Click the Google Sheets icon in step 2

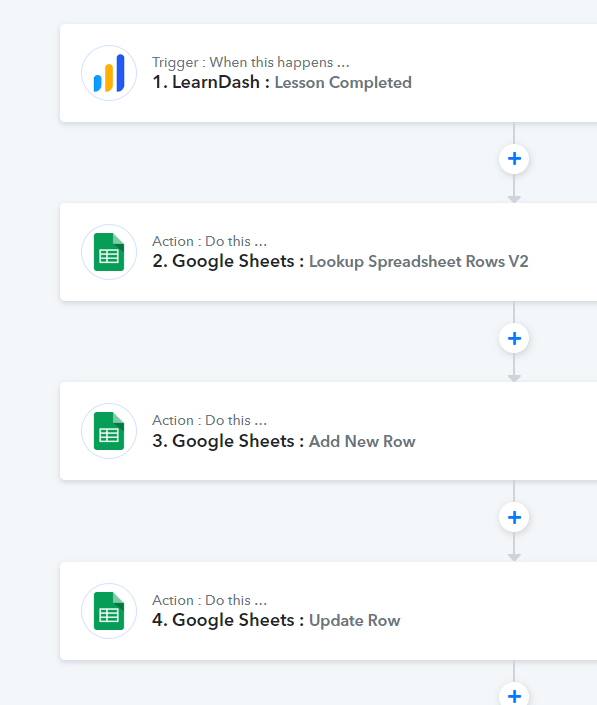[x=109, y=252]
